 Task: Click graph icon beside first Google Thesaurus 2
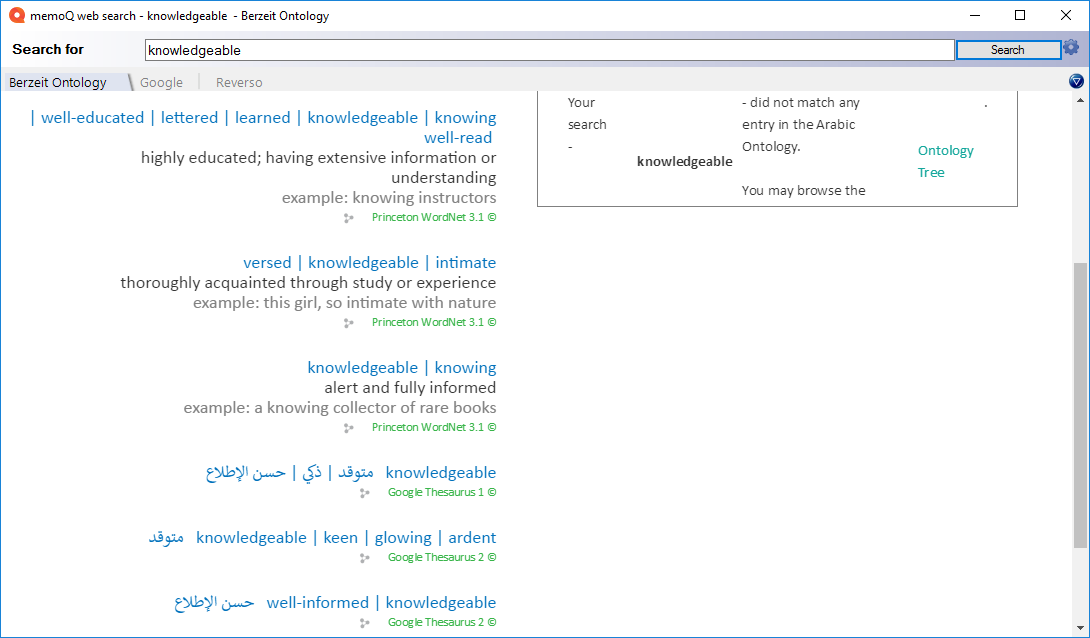pos(365,558)
